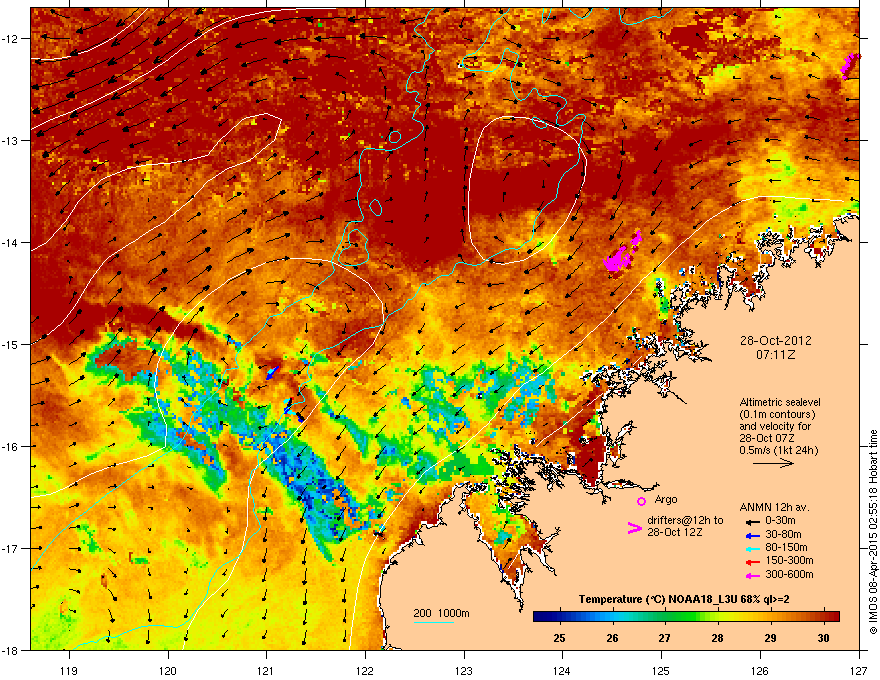Click the green colorbar section above 27
The image size is (880, 680).
665,616
